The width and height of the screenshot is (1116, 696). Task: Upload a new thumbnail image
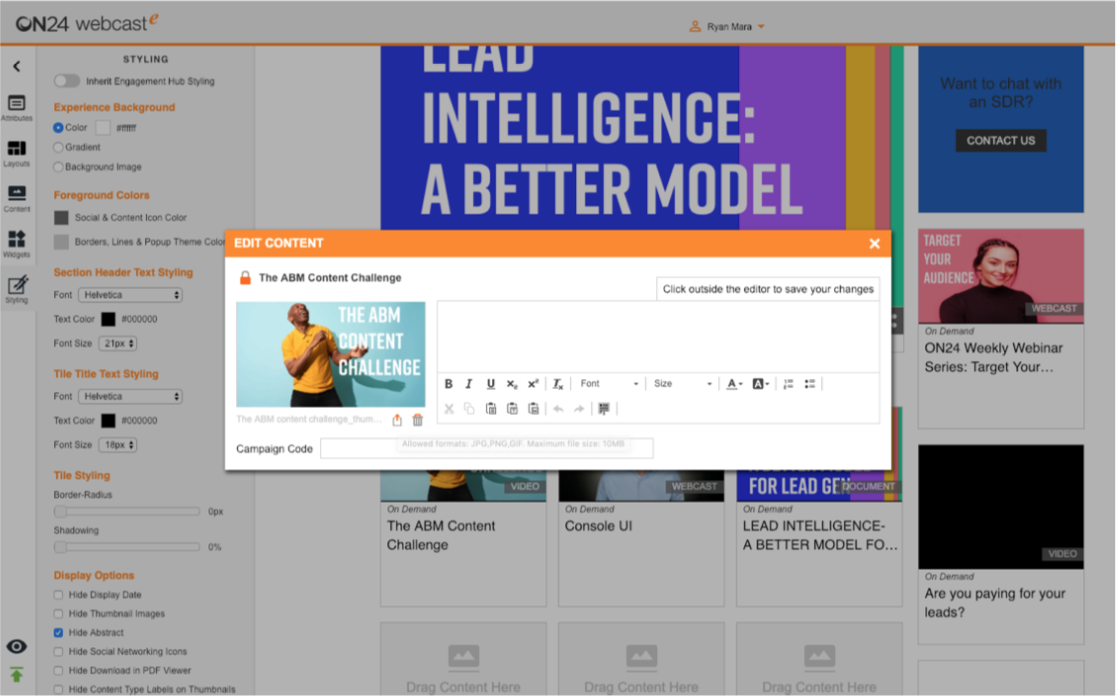(397, 420)
